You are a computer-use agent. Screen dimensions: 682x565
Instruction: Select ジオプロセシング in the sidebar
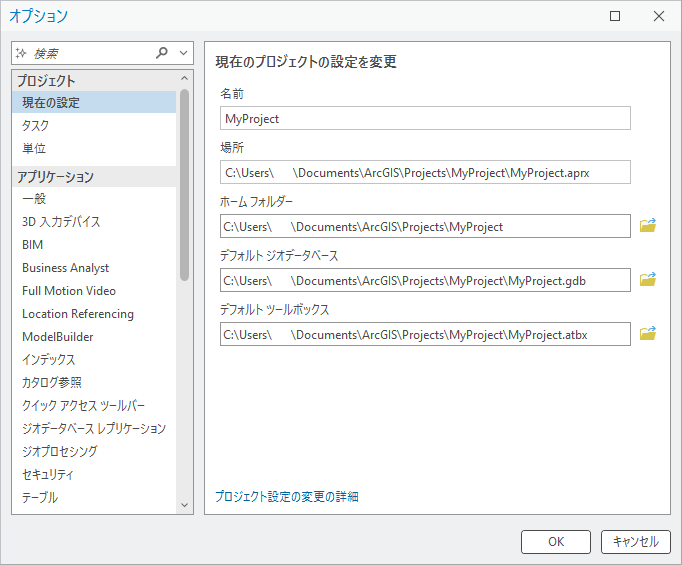(x=59, y=452)
